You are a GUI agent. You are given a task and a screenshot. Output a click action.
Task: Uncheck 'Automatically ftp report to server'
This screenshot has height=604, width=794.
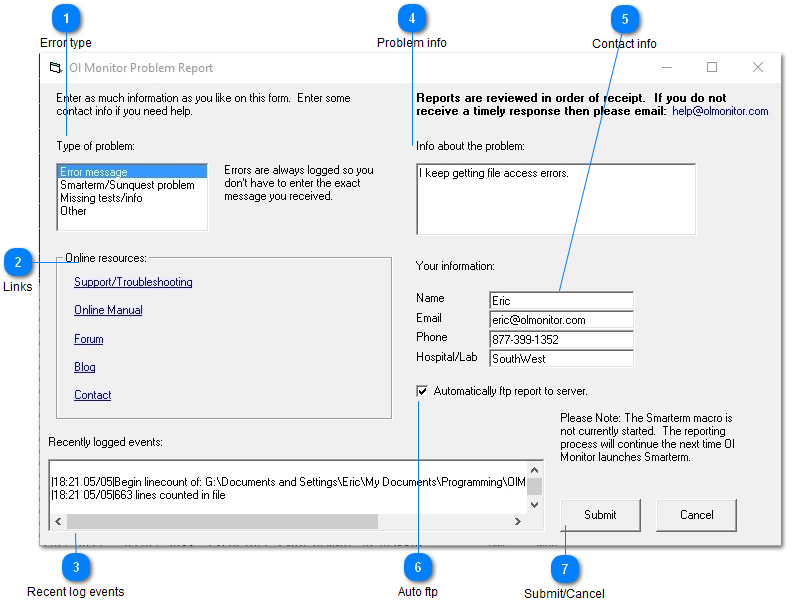[x=422, y=391]
